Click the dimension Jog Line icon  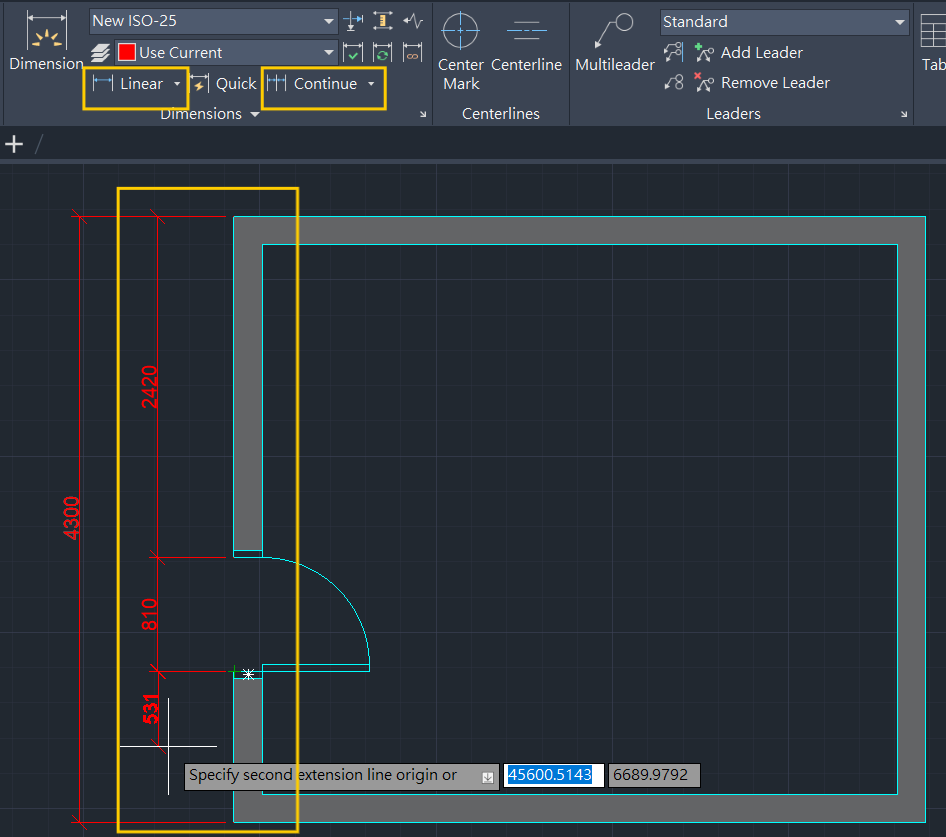click(x=412, y=21)
